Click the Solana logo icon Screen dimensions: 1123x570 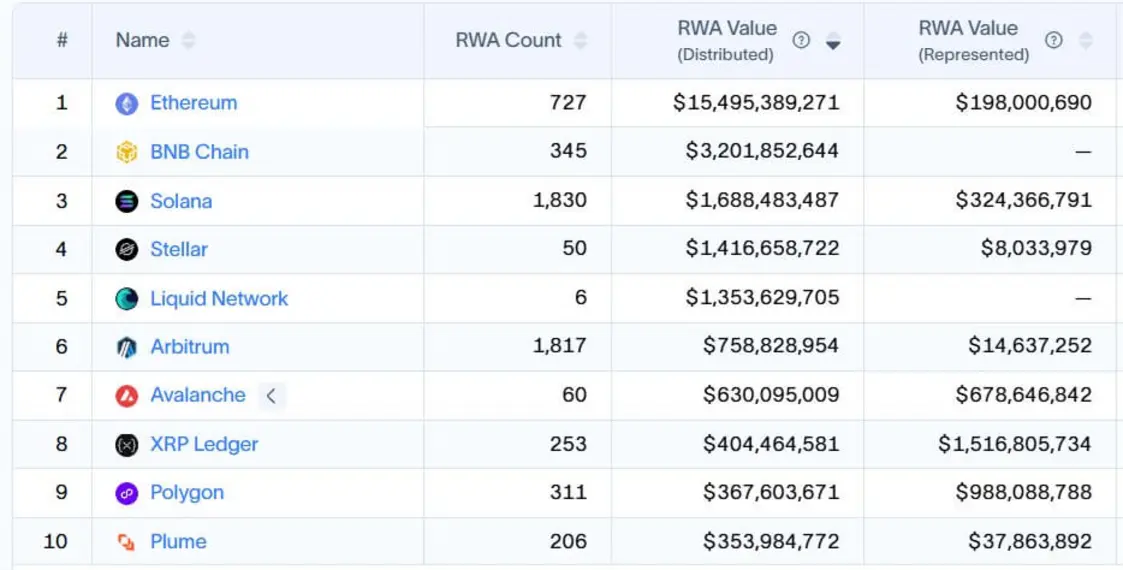[x=127, y=201]
